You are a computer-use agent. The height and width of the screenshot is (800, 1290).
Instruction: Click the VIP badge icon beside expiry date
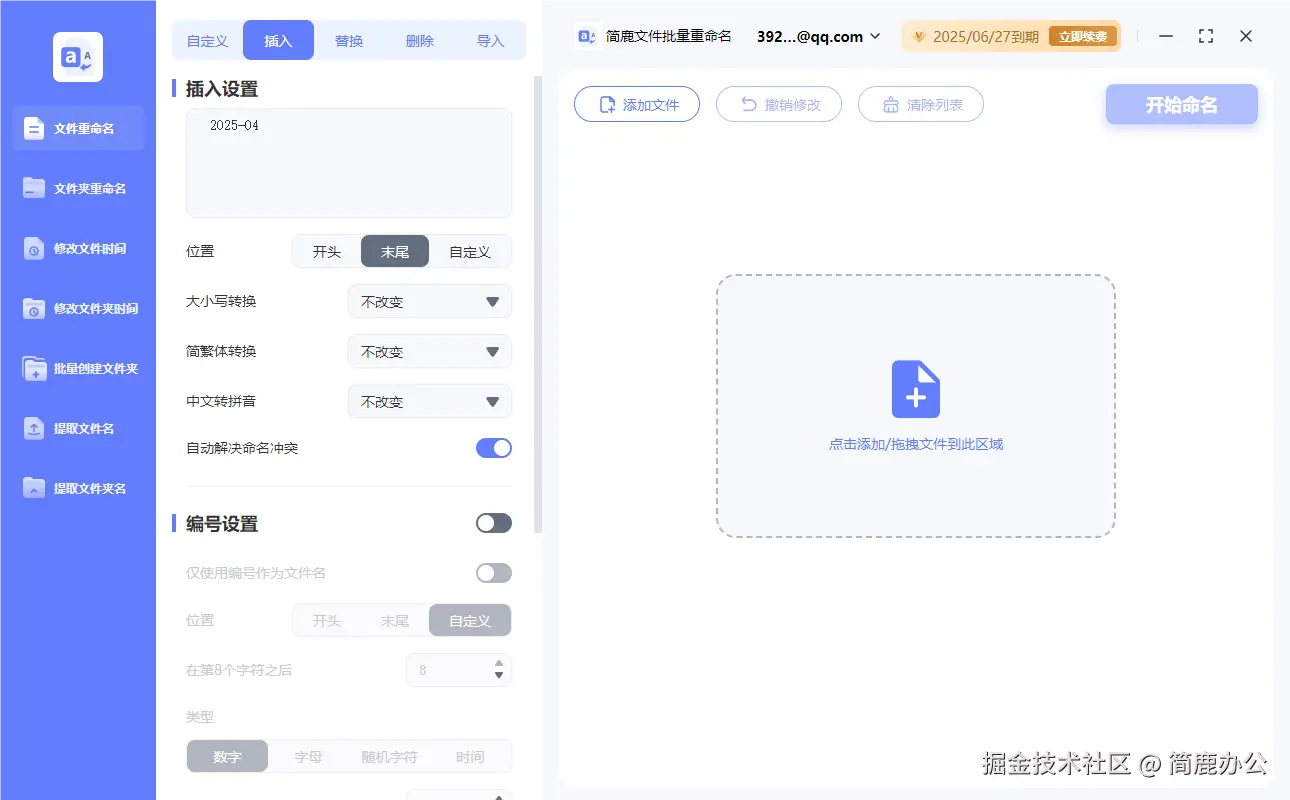(919, 37)
